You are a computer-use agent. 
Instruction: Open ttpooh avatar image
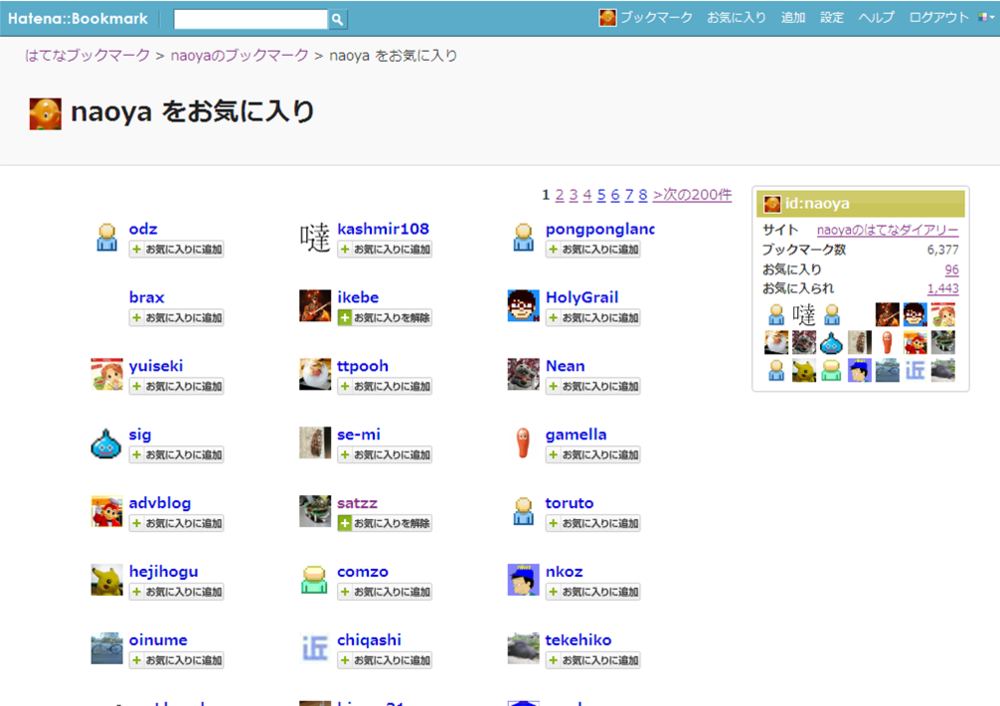(315, 374)
